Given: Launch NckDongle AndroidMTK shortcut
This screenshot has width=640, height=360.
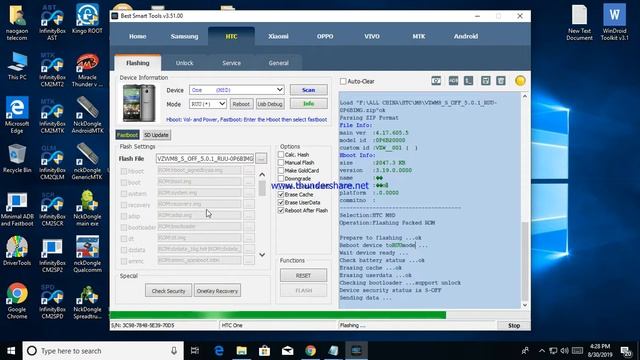Looking at the screenshot, I should pyautogui.click(x=87, y=115).
